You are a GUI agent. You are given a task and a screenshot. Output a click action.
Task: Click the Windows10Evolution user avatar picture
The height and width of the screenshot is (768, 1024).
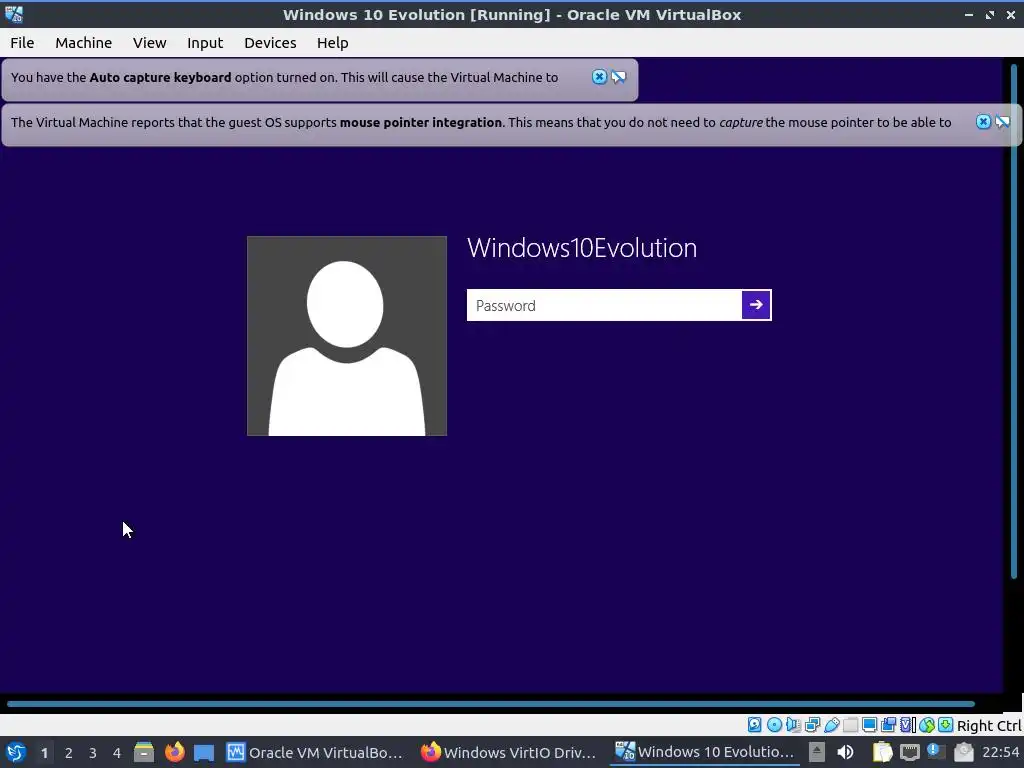pyautogui.click(x=347, y=336)
